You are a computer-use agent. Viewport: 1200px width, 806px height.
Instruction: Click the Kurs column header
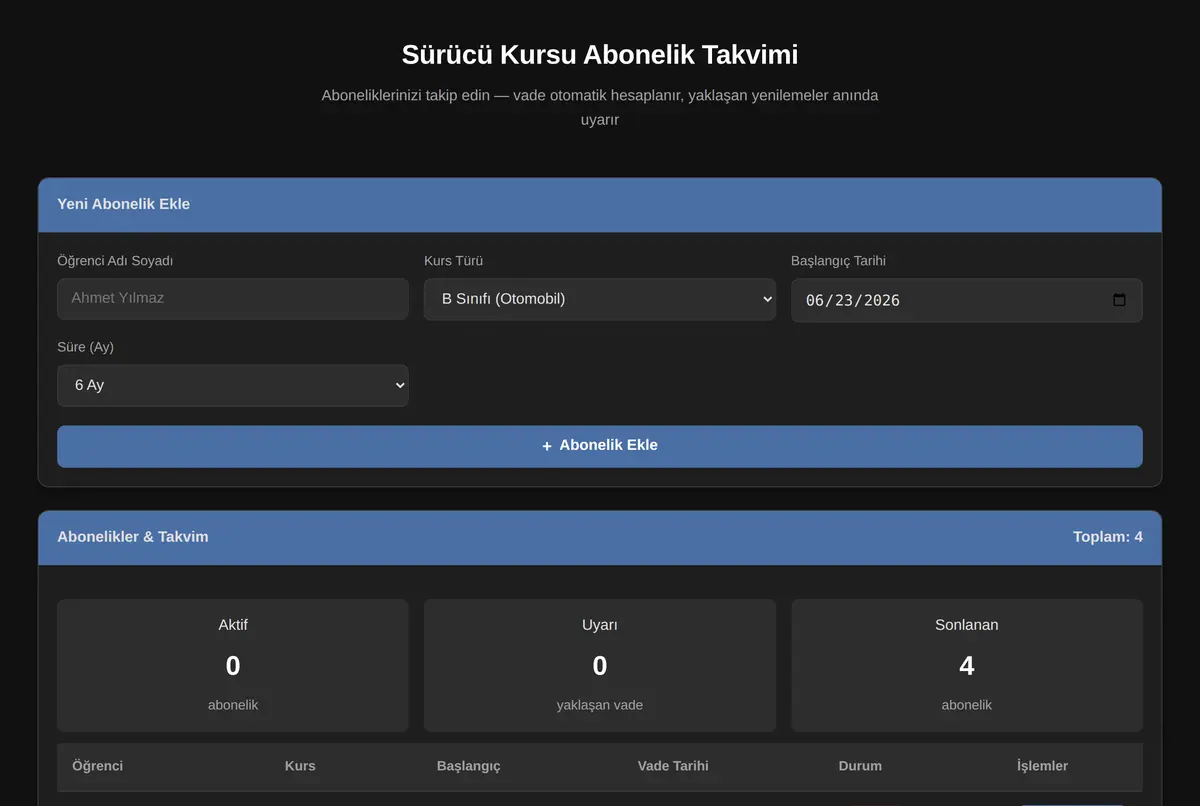(300, 766)
